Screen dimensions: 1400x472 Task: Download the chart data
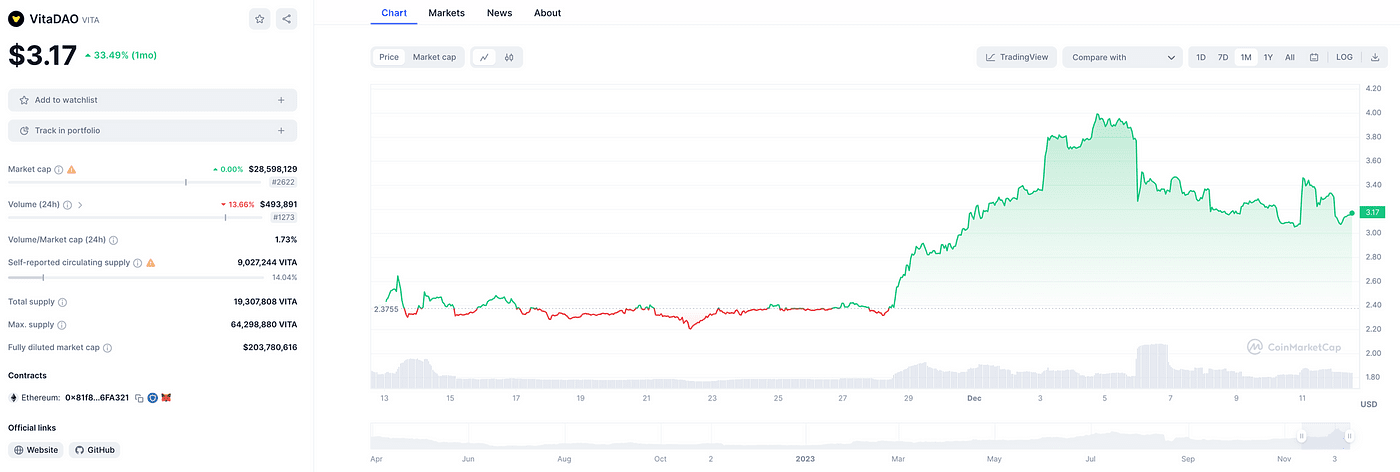coord(1375,57)
